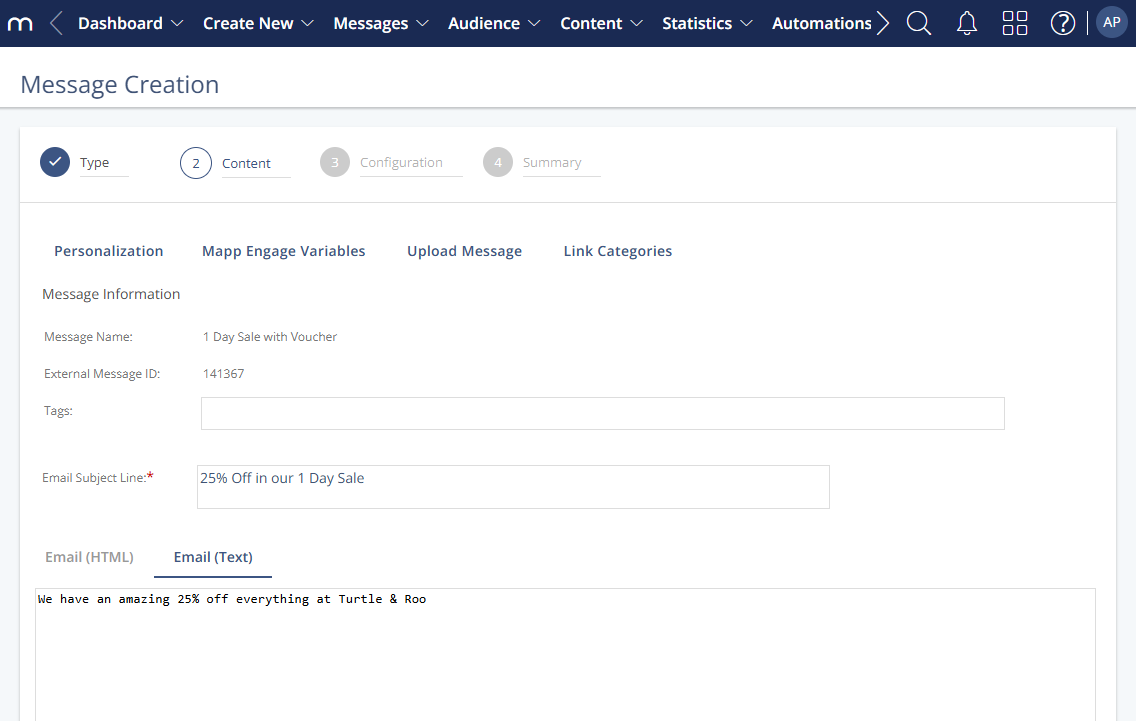
Task: Select the Email (Text) tab
Action: (x=213, y=557)
